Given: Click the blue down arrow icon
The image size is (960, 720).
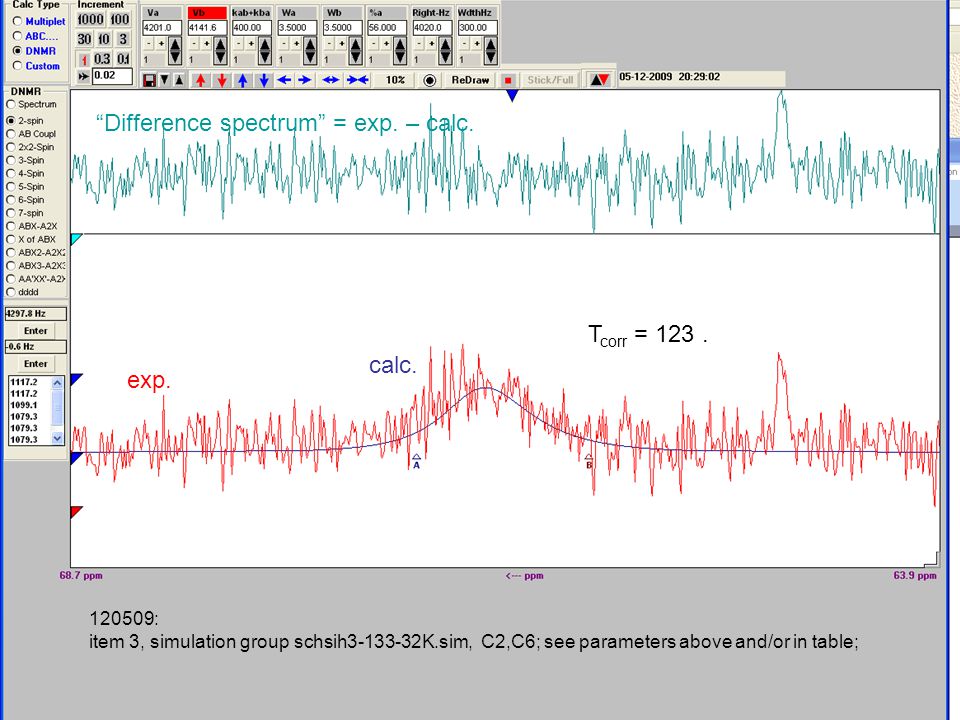Looking at the screenshot, I should pos(264,80).
